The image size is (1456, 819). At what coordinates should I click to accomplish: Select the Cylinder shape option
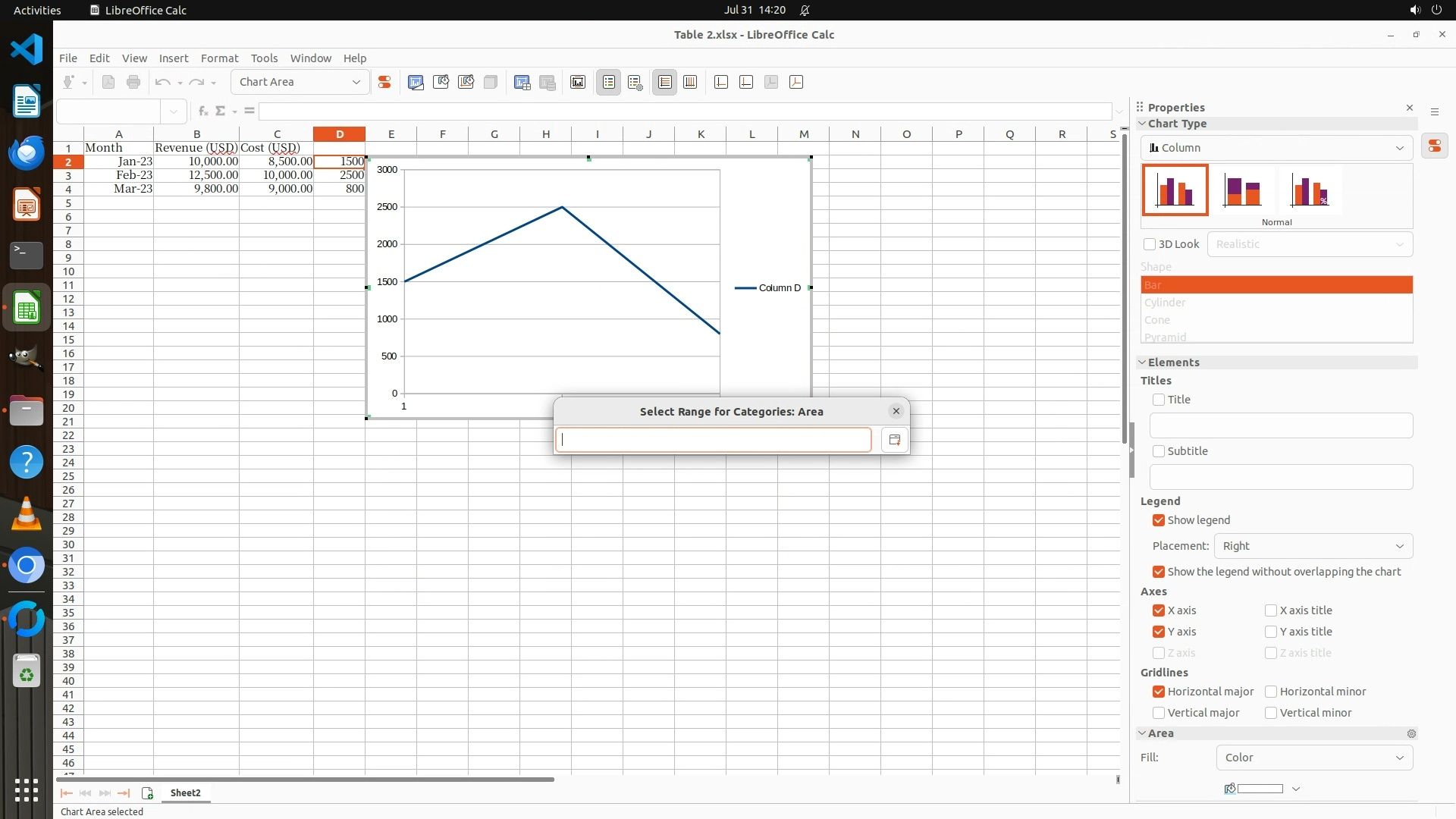pos(1166,303)
